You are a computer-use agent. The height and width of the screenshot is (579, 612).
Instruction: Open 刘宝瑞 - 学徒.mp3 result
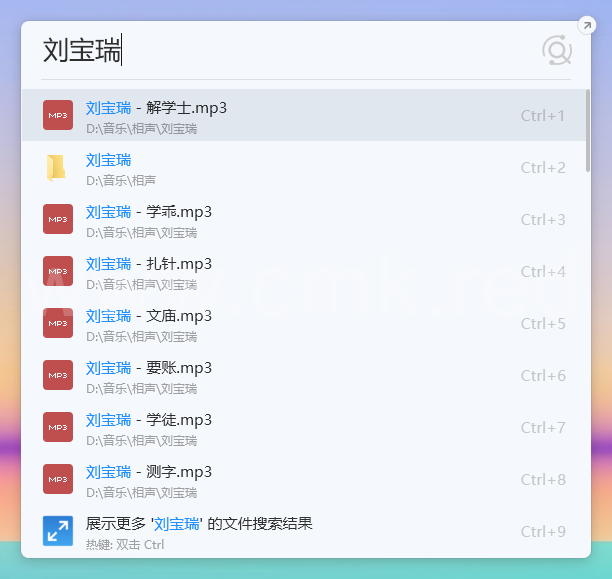coord(148,420)
